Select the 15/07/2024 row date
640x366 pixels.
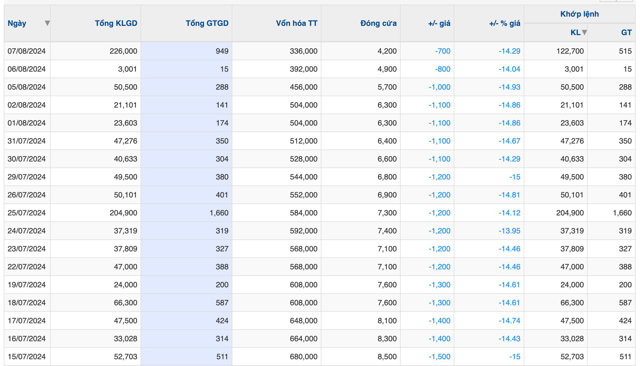coord(27,356)
